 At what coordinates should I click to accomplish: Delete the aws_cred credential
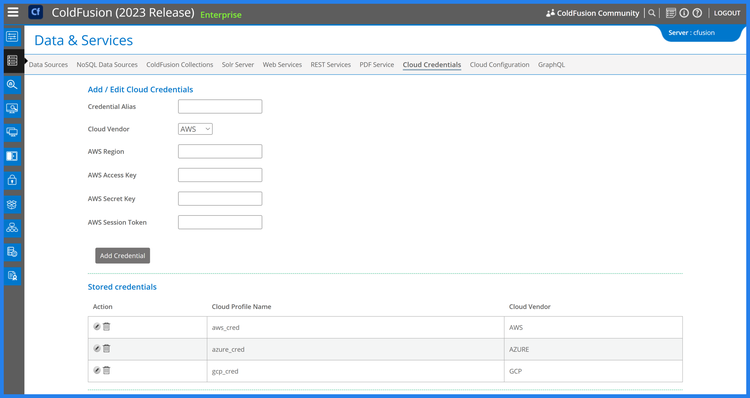(107, 327)
